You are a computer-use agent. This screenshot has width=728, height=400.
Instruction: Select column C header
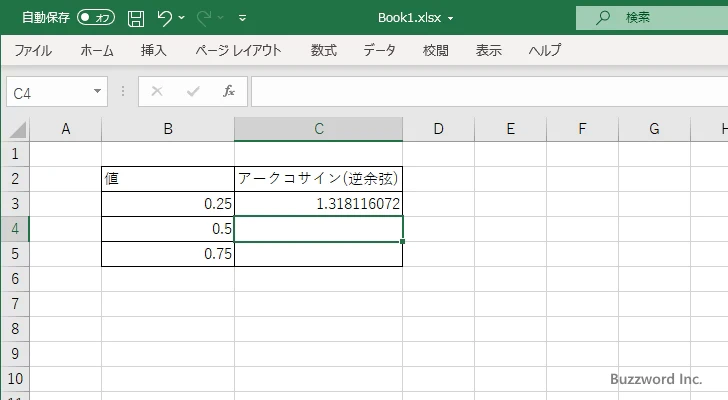point(318,129)
